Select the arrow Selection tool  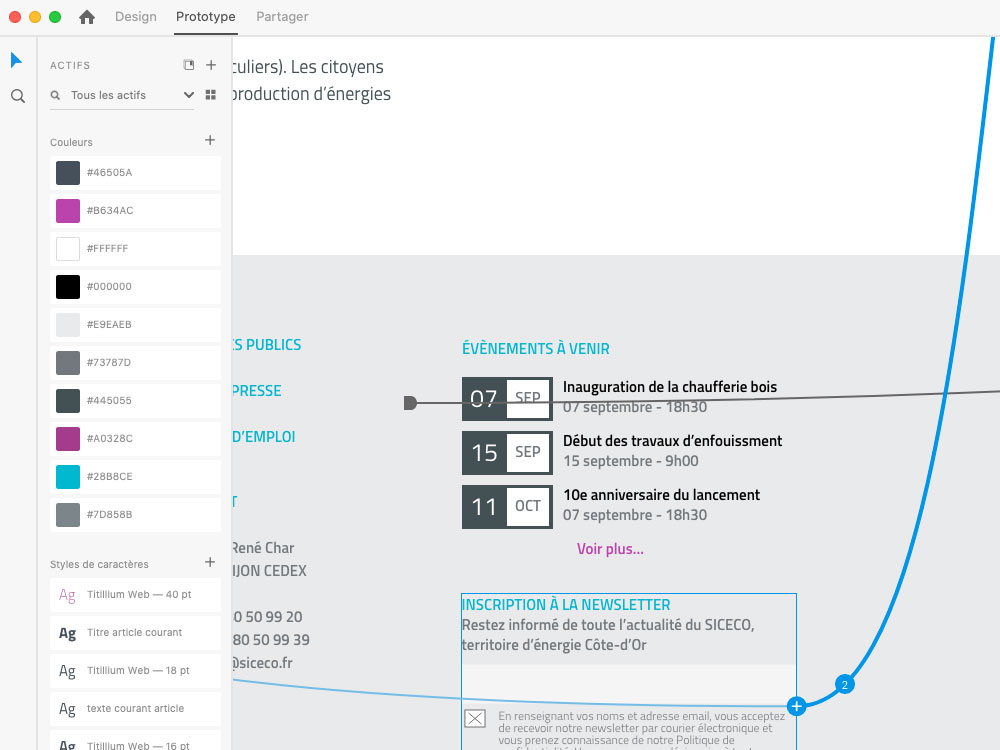click(x=16, y=60)
